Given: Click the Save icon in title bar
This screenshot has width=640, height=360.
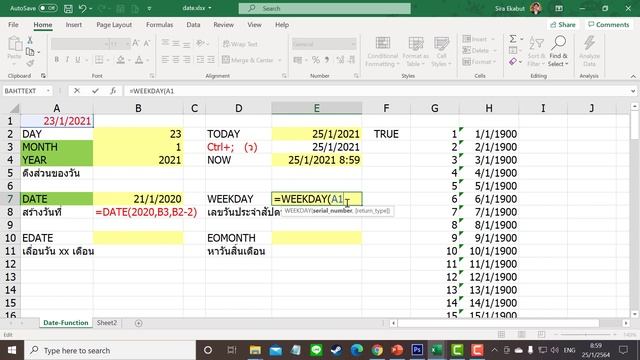Looking at the screenshot, I should (x=68, y=8).
